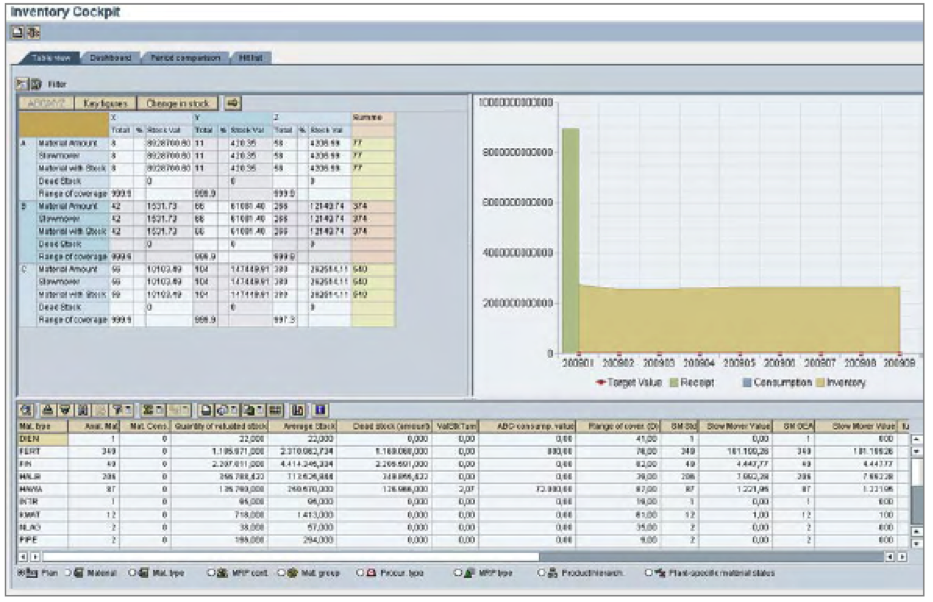Viewport: 933px width, 602px height.
Task: Select the MRP cont. radio button
Action: [211, 573]
